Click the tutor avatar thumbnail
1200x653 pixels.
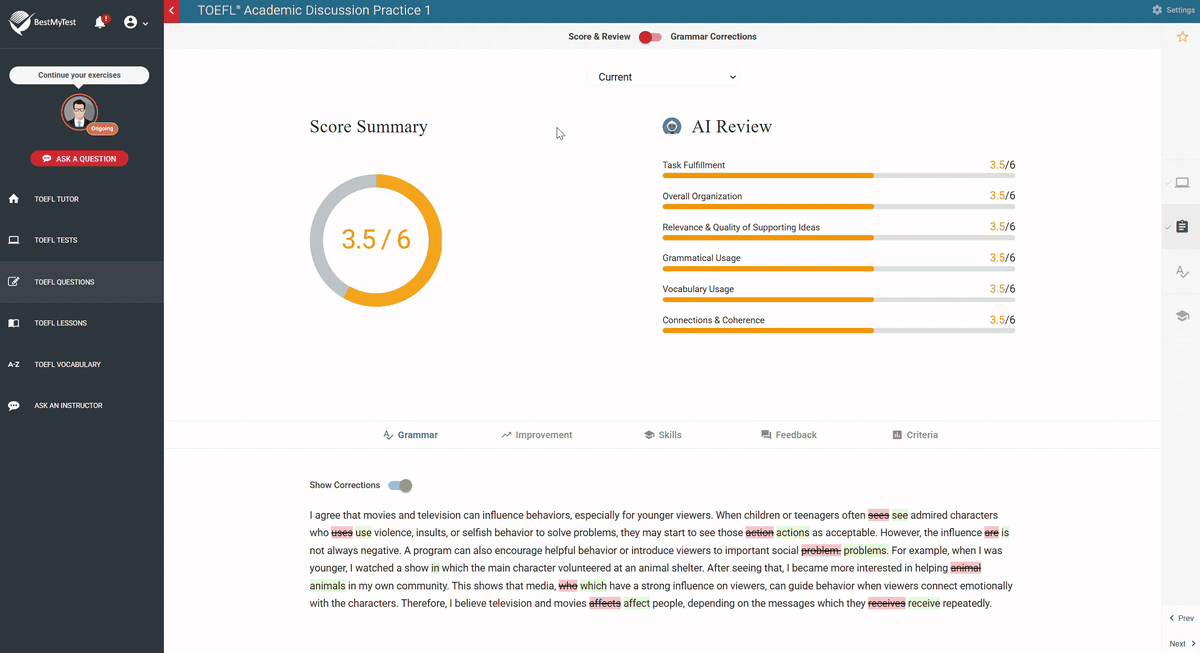pos(79,112)
